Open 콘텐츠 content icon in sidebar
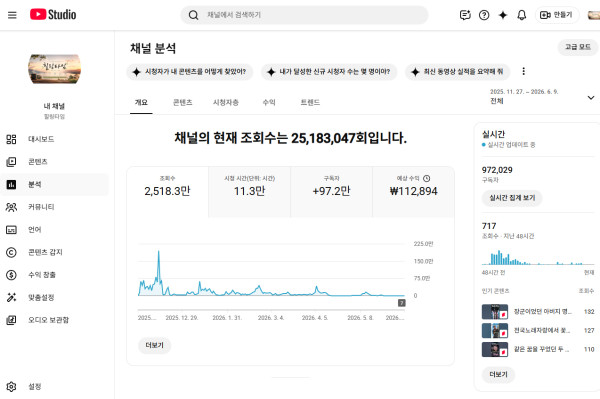This screenshot has height=399, width=600. tap(11, 162)
